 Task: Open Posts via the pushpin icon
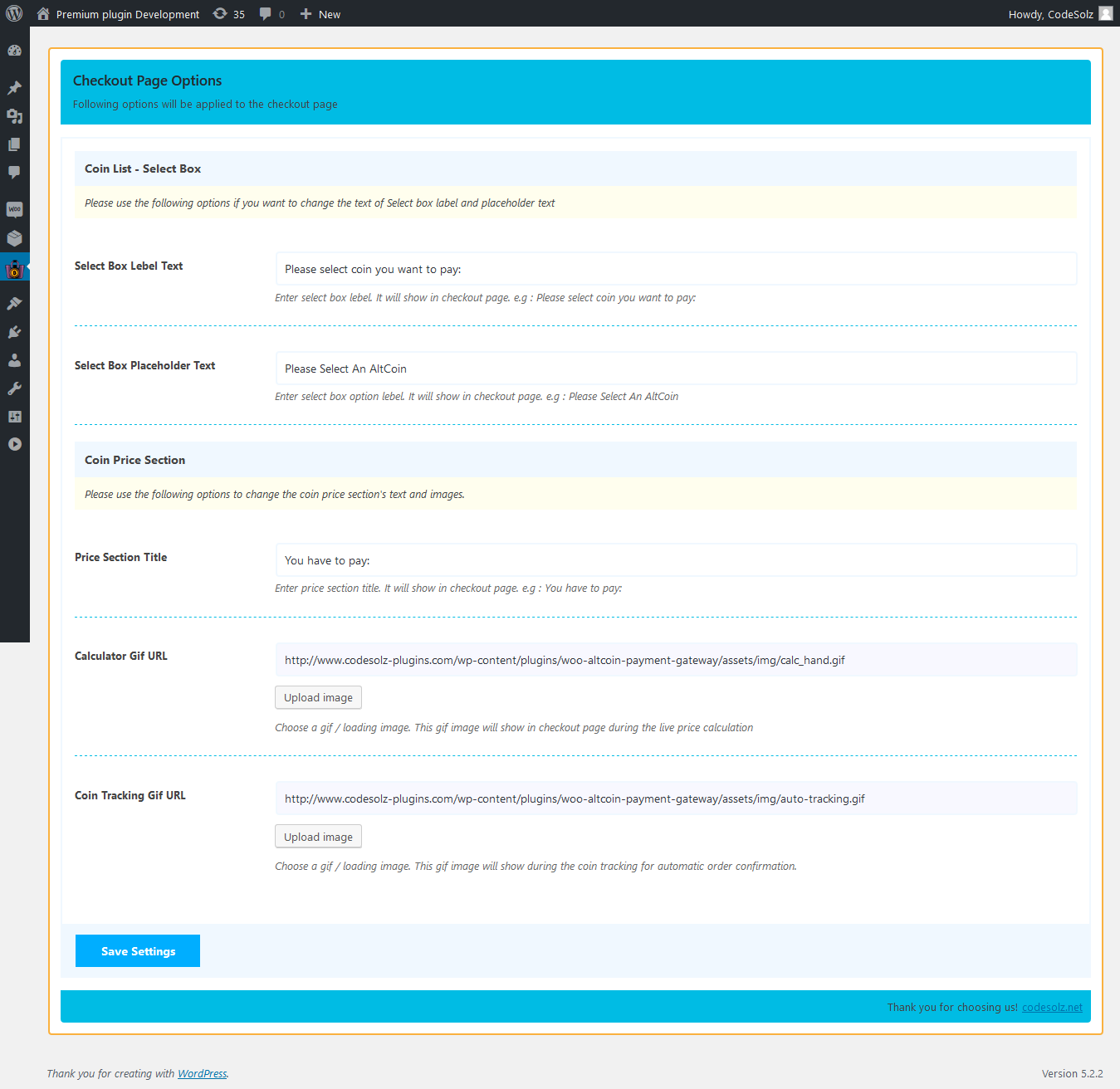(x=14, y=88)
